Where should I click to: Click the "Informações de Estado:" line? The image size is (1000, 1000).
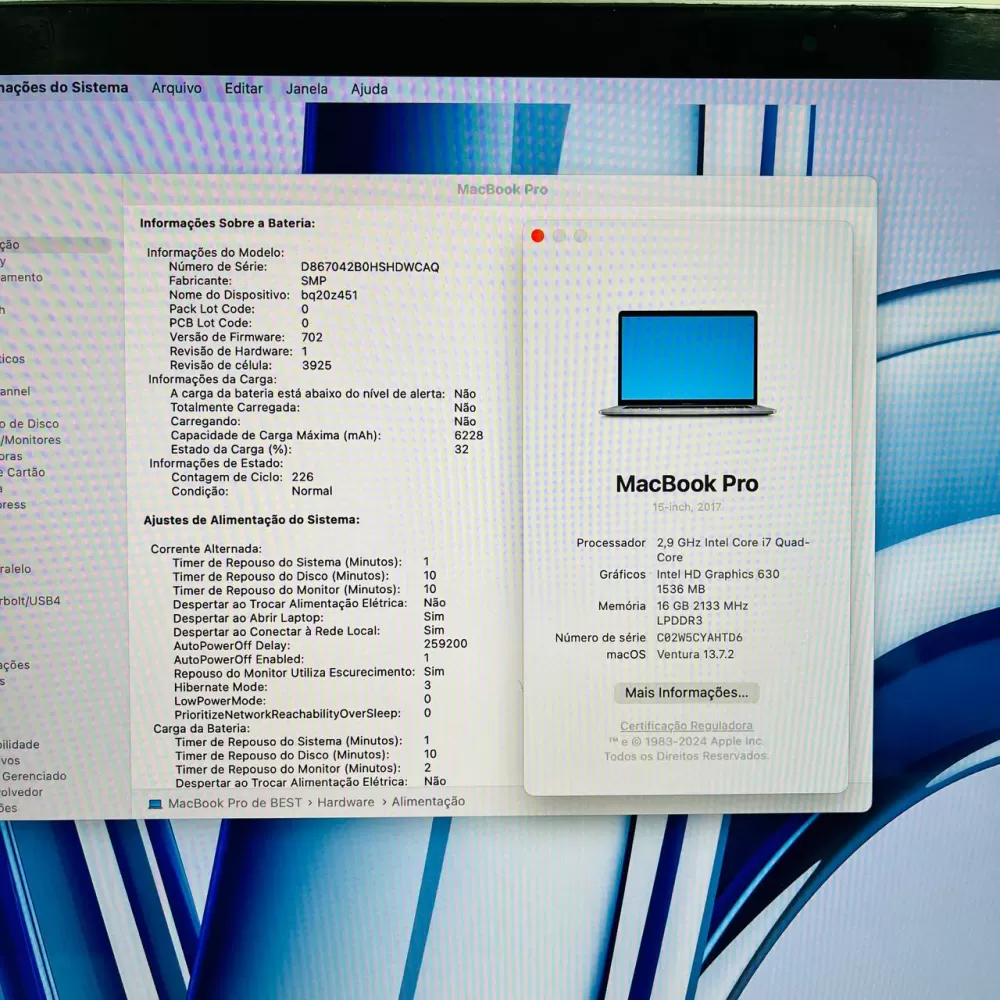tap(216, 464)
